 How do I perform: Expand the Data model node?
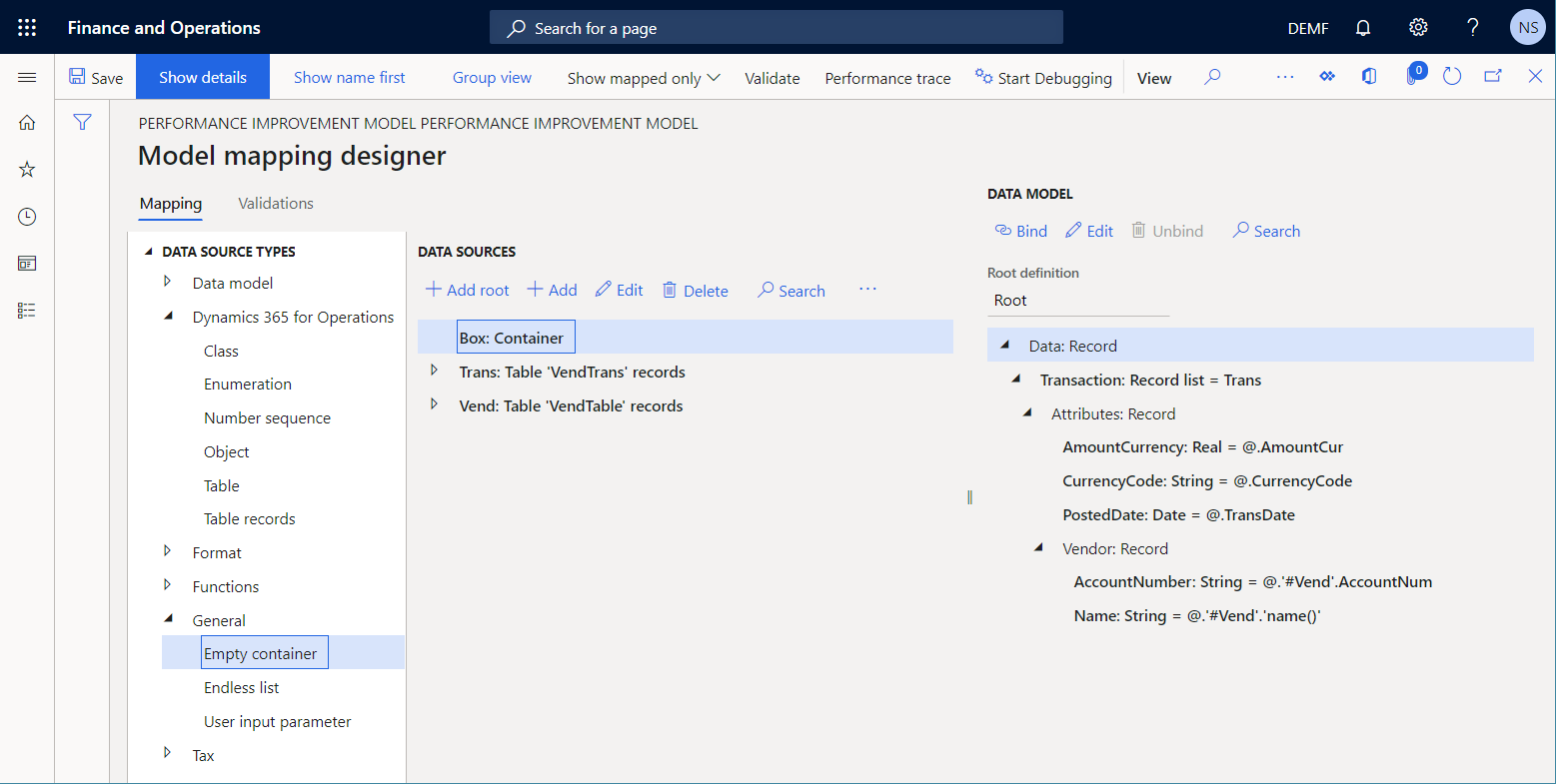[168, 283]
